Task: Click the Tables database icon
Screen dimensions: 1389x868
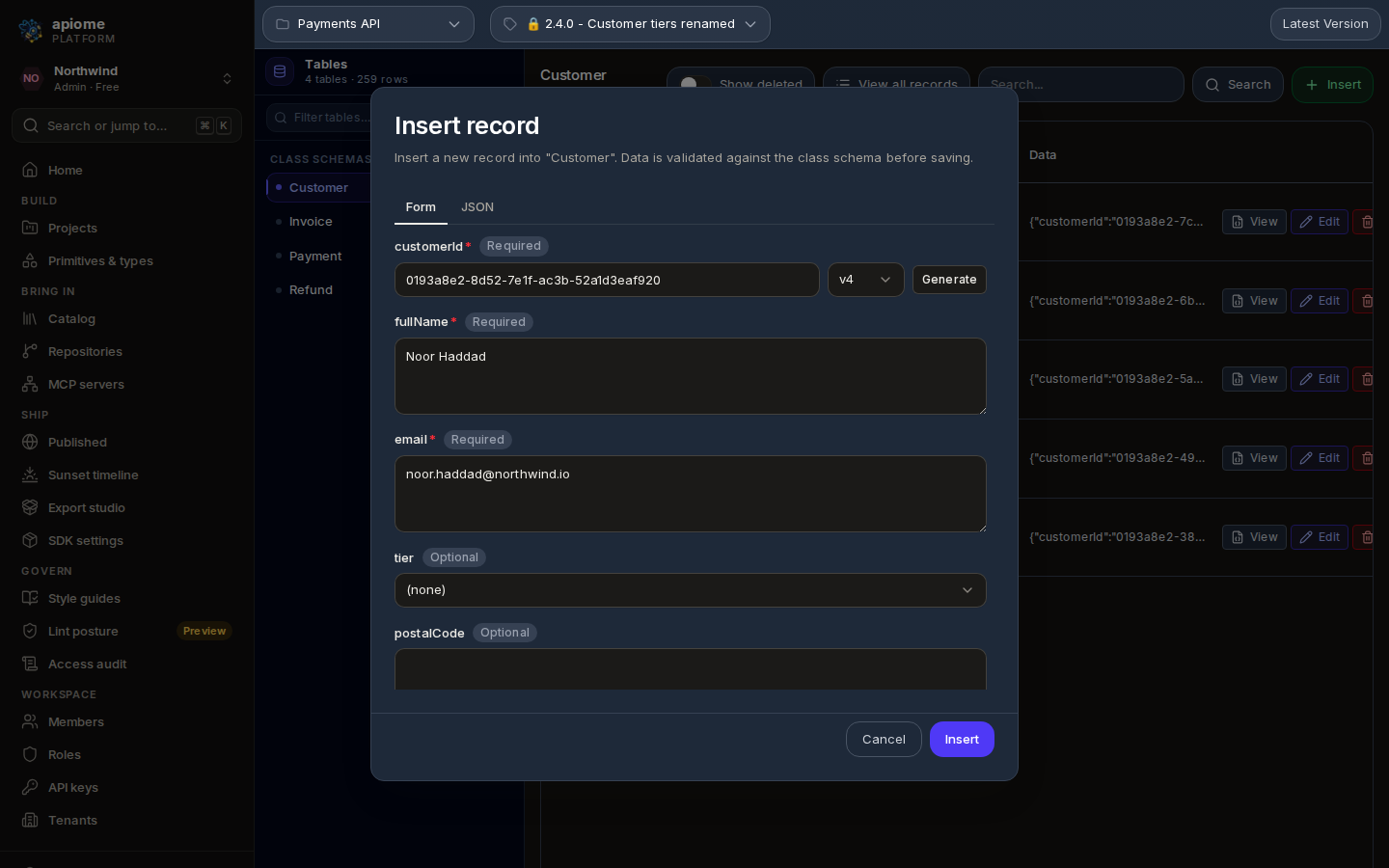Action: tap(280, 71)
